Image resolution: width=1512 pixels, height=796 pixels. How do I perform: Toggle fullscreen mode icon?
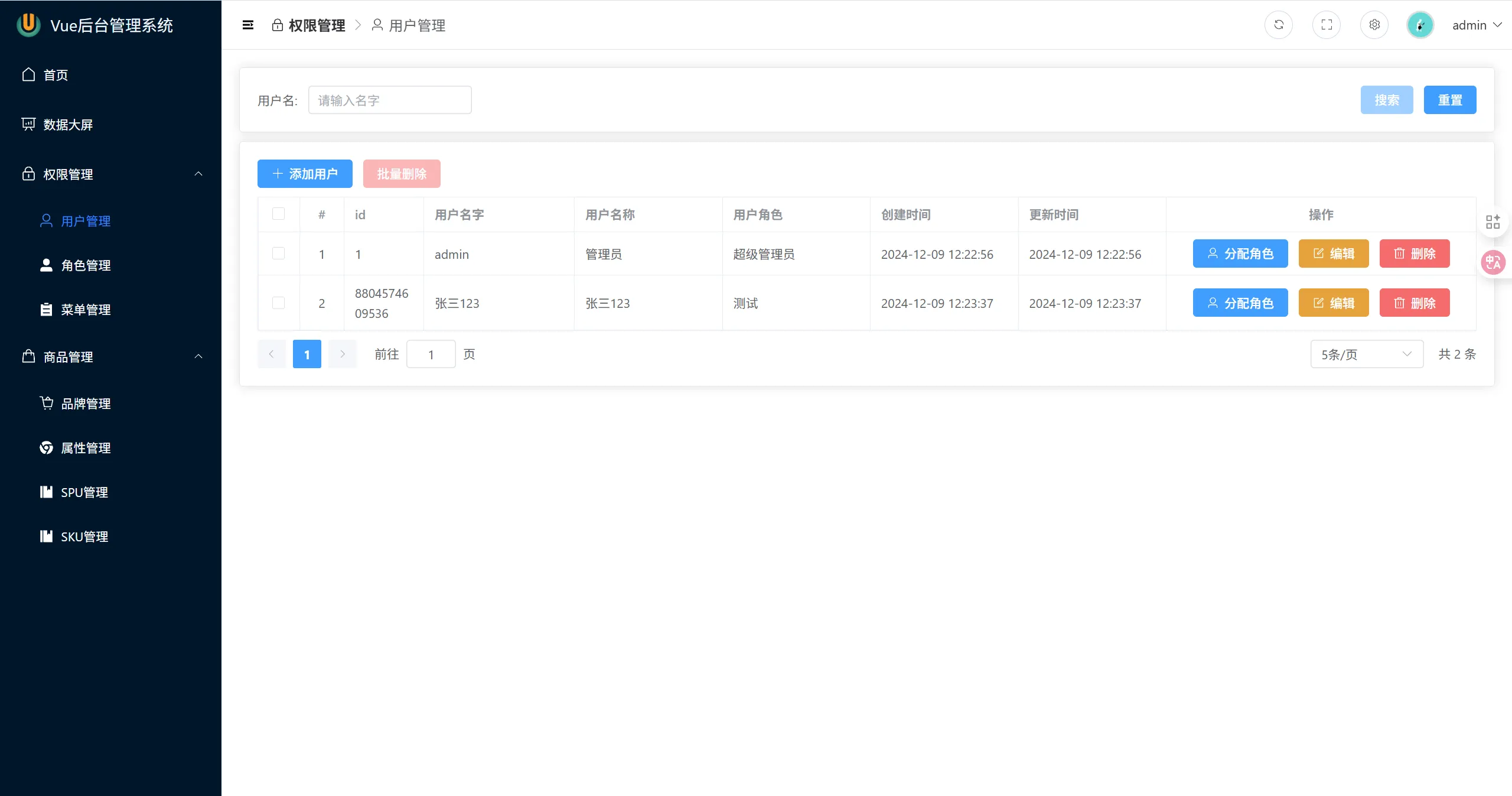click(x=1327, y=25)
